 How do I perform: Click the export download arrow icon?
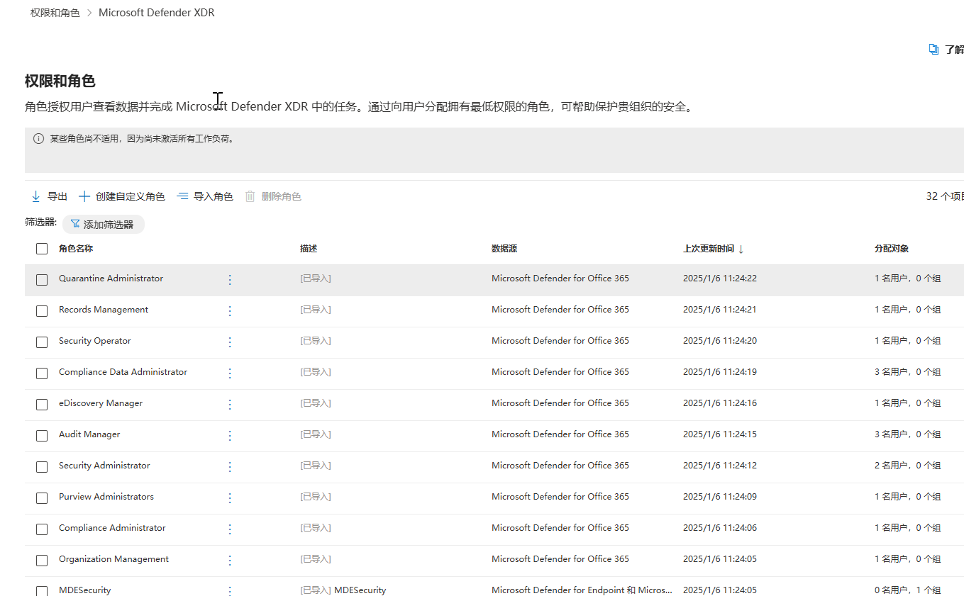(x=36, y=197)
